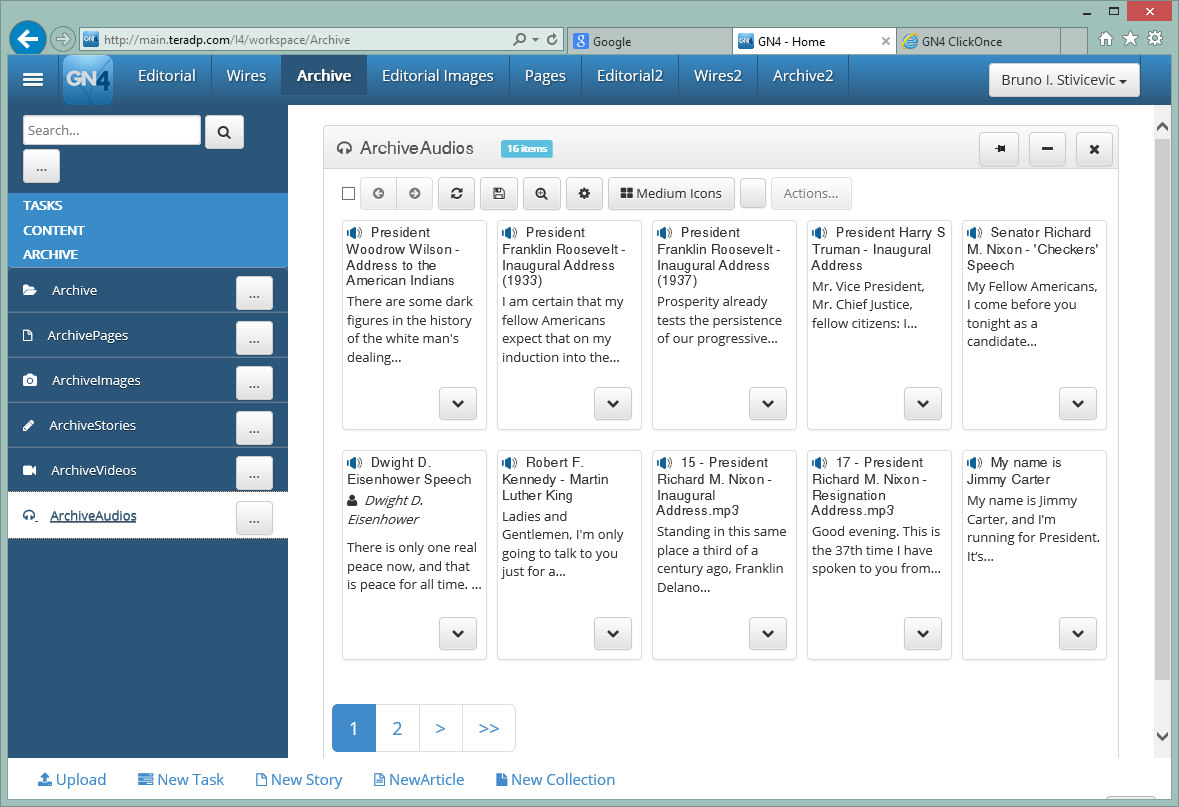Close the ArchiveAudios panel
The height and width of the screenshot is (807, 1179).
(x=1094, y=149)
